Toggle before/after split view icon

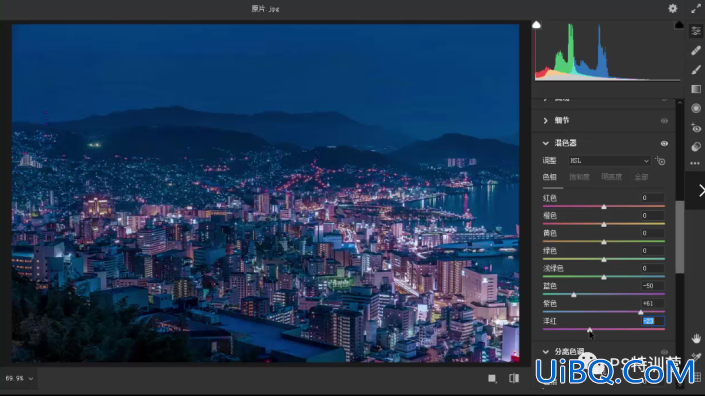pyautogui.click(x=514, y=378)
